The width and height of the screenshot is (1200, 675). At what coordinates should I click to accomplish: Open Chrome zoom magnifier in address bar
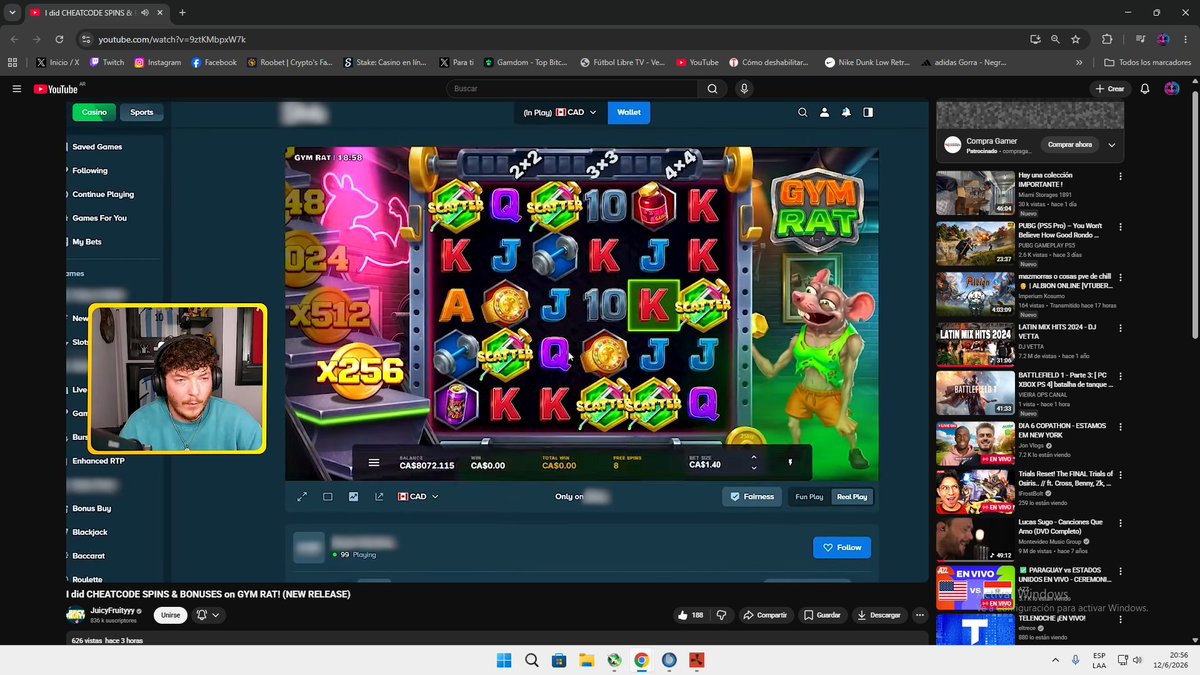tap(1056, 39)
